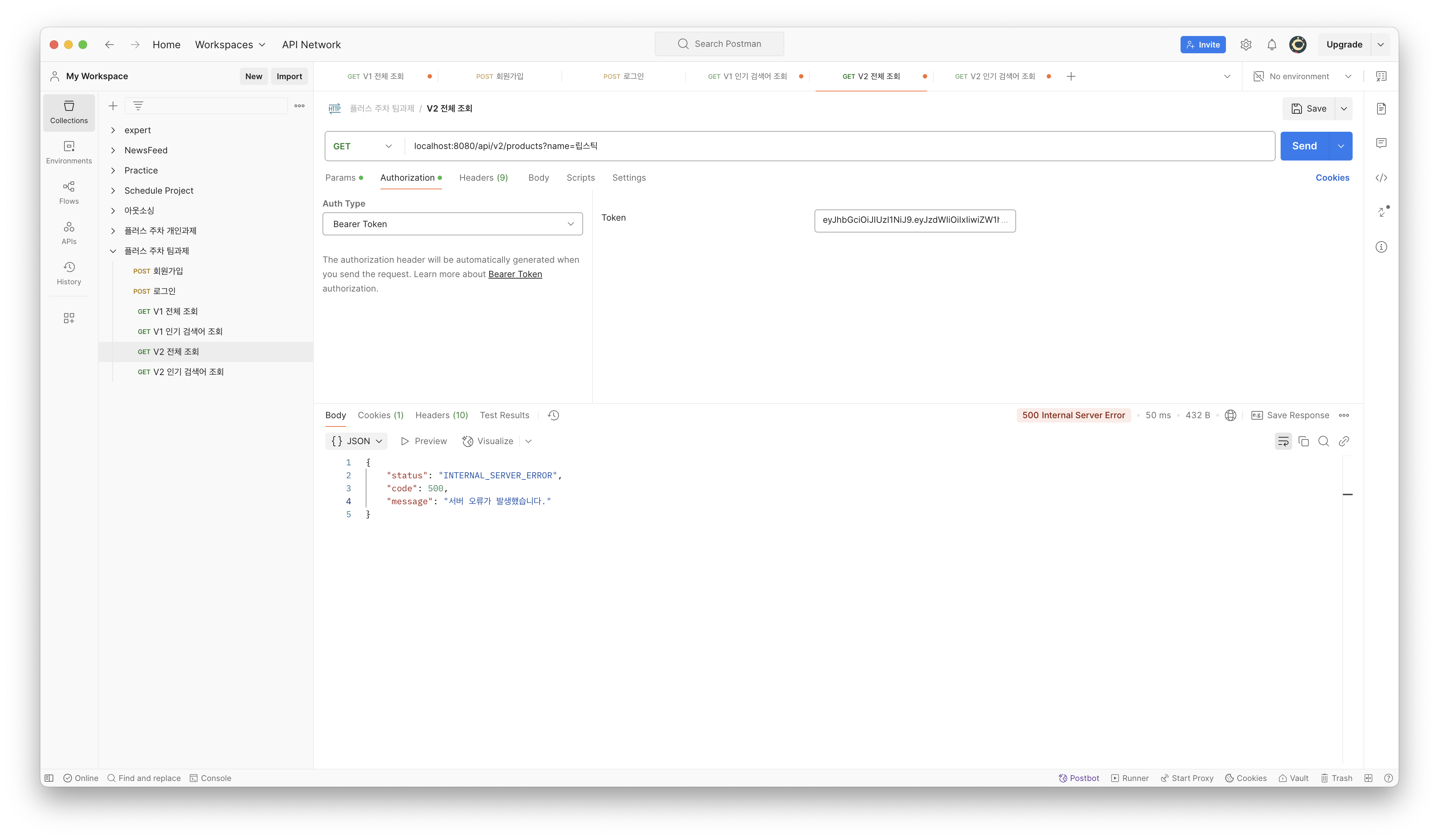Search the response with magnifier icon
This screenshot has height=840, width=1439.
pos(1324,441)
